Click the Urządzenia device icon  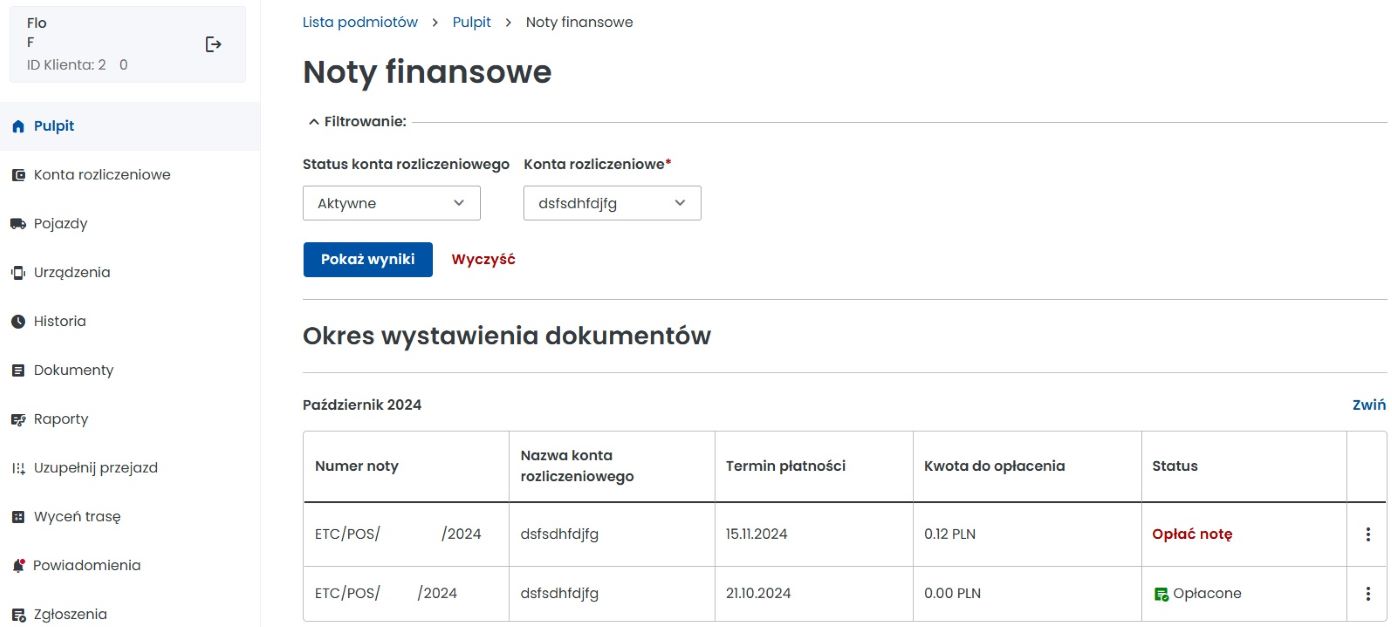coord(17,273)
